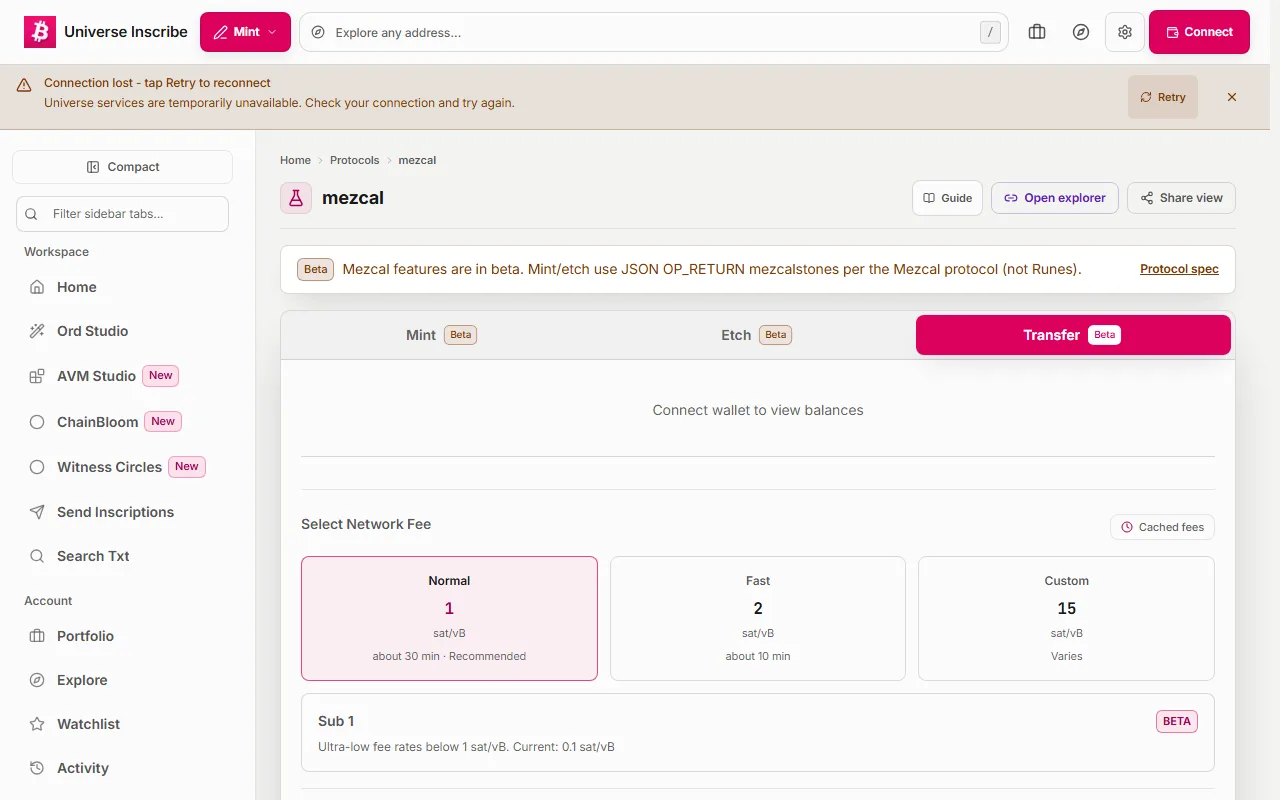Image resolution: width=1280 pixels, height=800 pixels.
Task: Click the New badge beside AVM Studio
Action: point(161,376)
